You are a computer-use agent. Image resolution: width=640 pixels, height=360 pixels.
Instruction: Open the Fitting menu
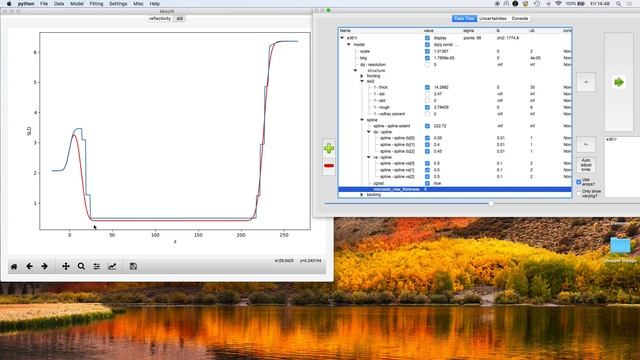tap(96, 4)
